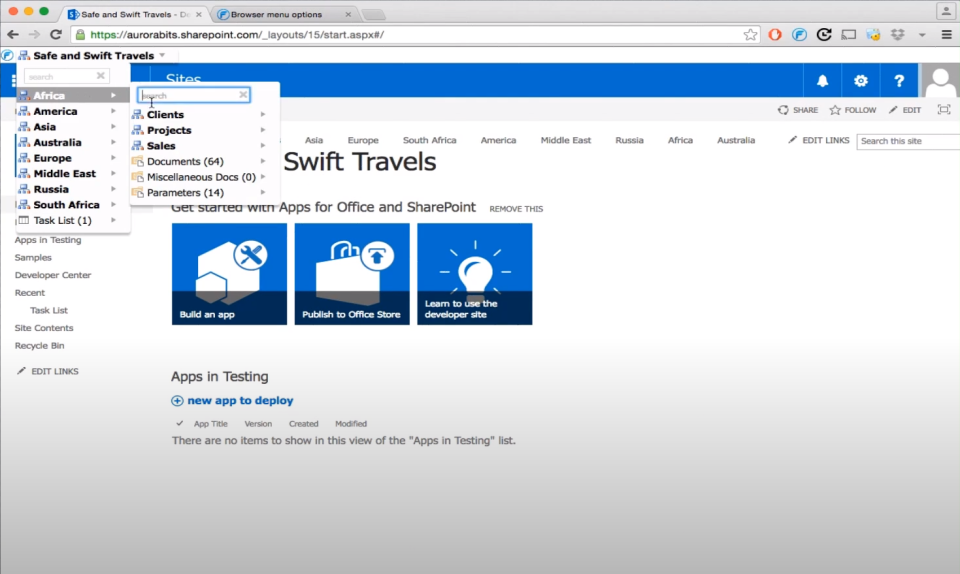Viewport: 960px width, 574px height.
Task: Click the FOLLOW button
Action: [853, 110]
